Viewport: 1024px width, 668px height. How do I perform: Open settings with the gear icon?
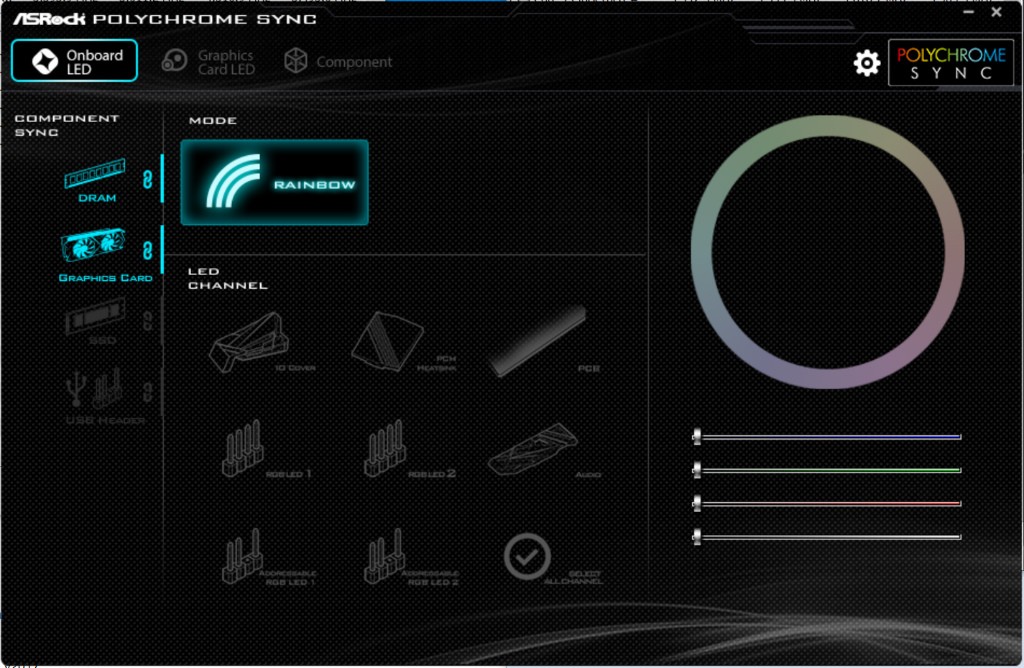click(x=866, y=63)
